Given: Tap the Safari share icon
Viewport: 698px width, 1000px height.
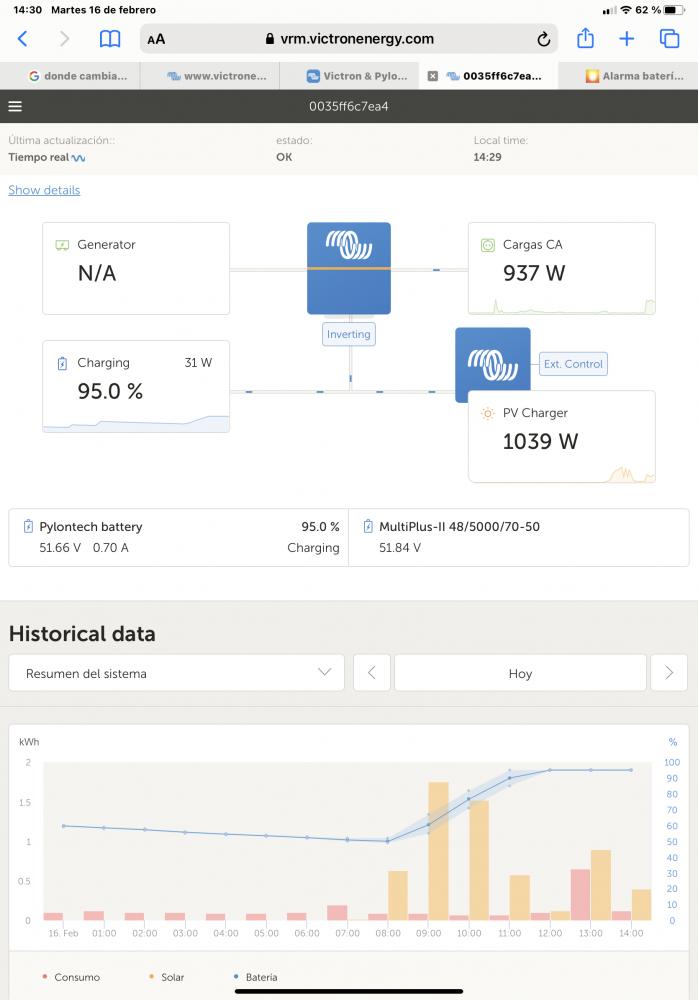Looking at the screenshot, I should coord(585,39).
